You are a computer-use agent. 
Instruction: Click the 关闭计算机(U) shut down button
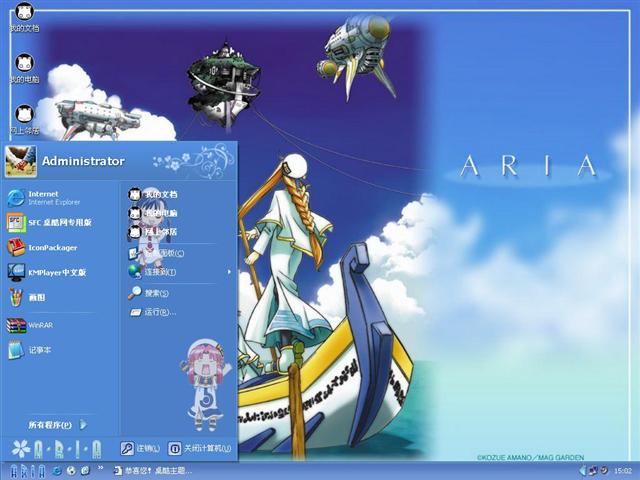(x=200, y=449)
